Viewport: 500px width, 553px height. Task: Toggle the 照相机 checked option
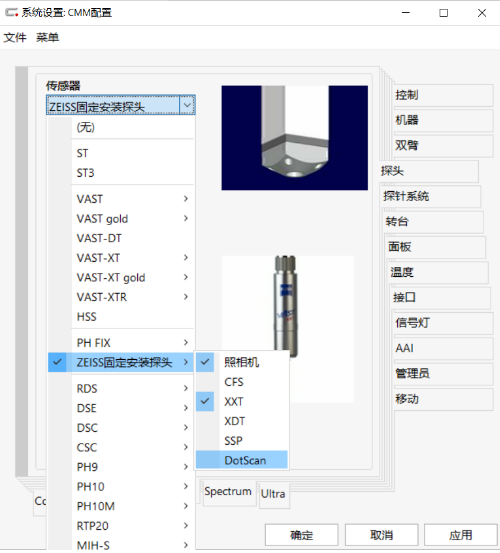coord(242,362)
